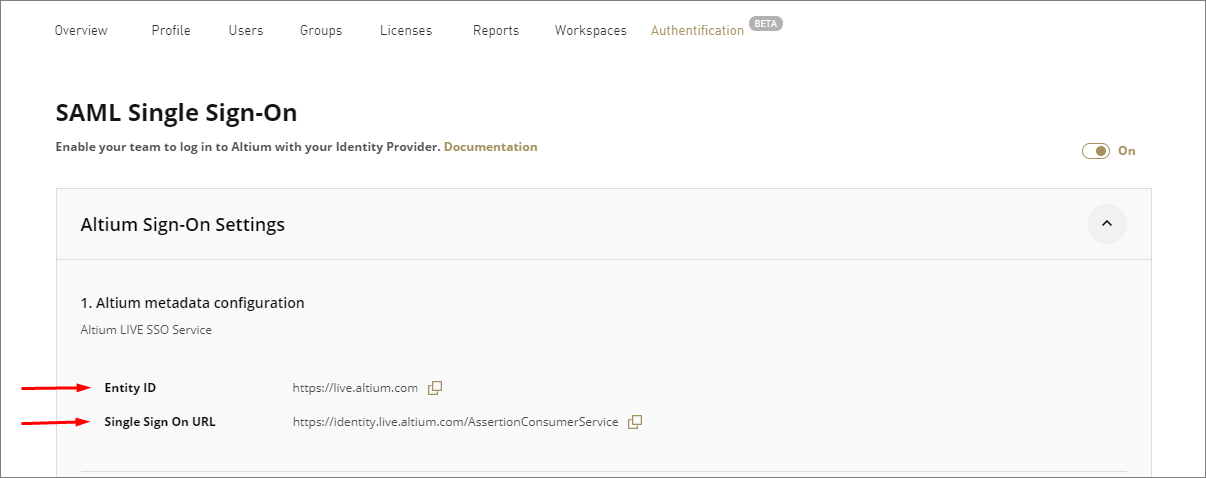
Task: Toggle SAML Single Sign-On off
Action: click(x=1096, y=151)
